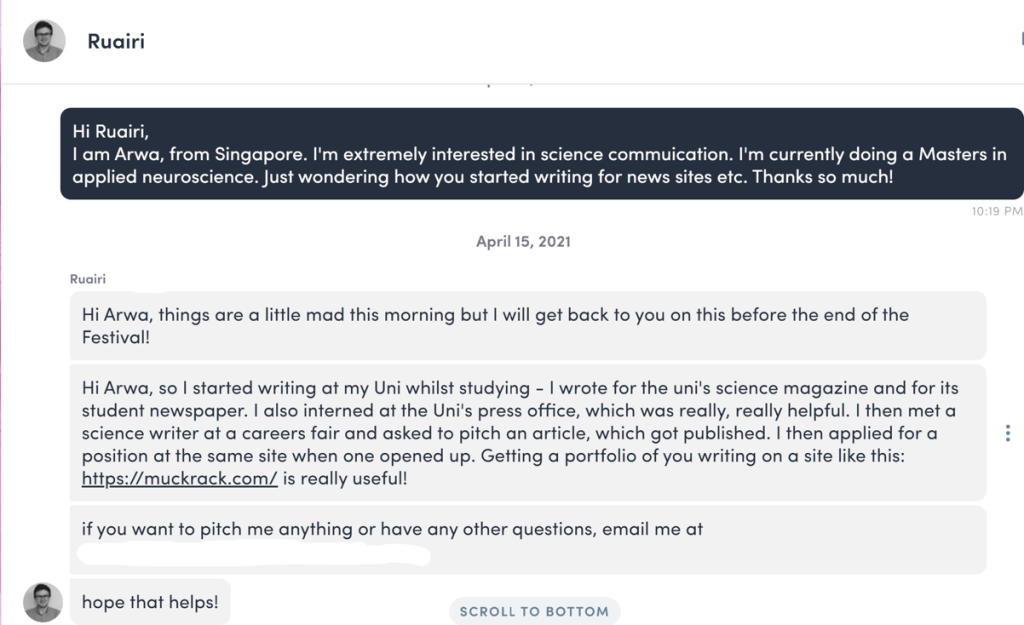Click the small Ruairi sender label above replies
The width and height of the screenshot is (1024, 625).
click(x=87, y=278)
